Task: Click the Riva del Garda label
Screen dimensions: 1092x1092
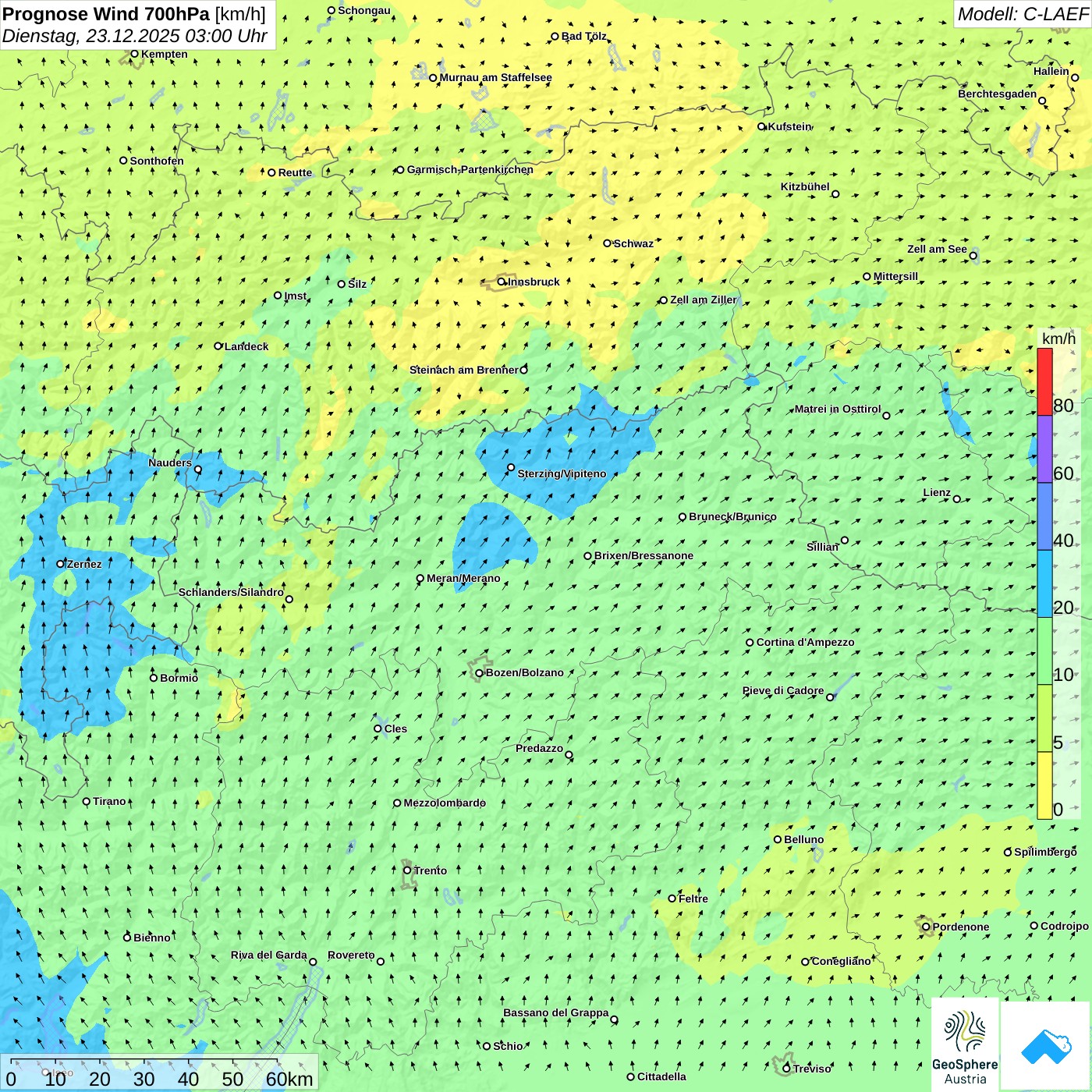Action: pos(268,955)
